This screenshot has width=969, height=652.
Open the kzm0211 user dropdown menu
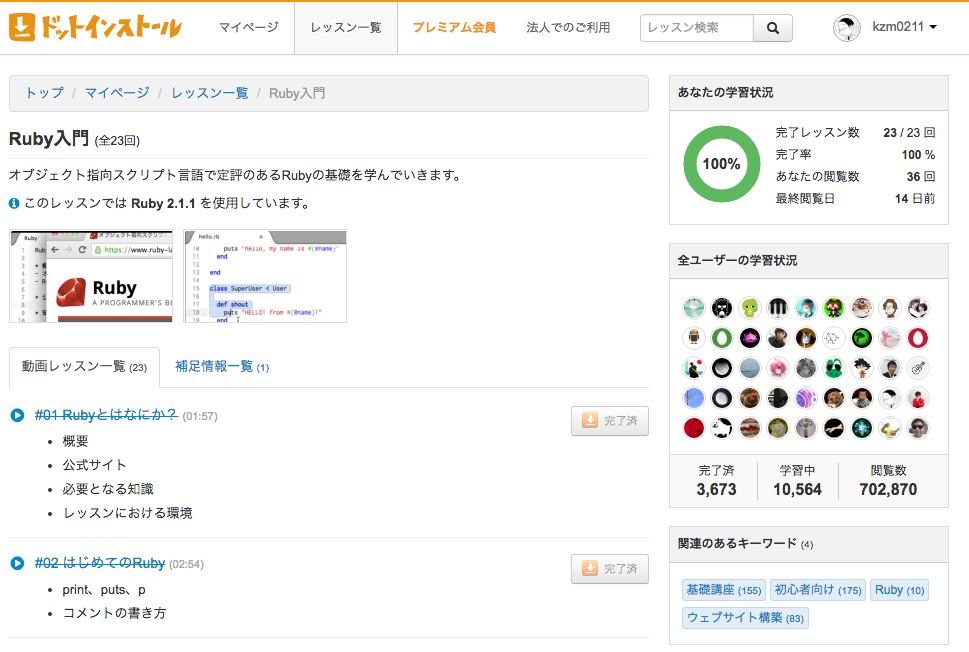tap(905, 27)
